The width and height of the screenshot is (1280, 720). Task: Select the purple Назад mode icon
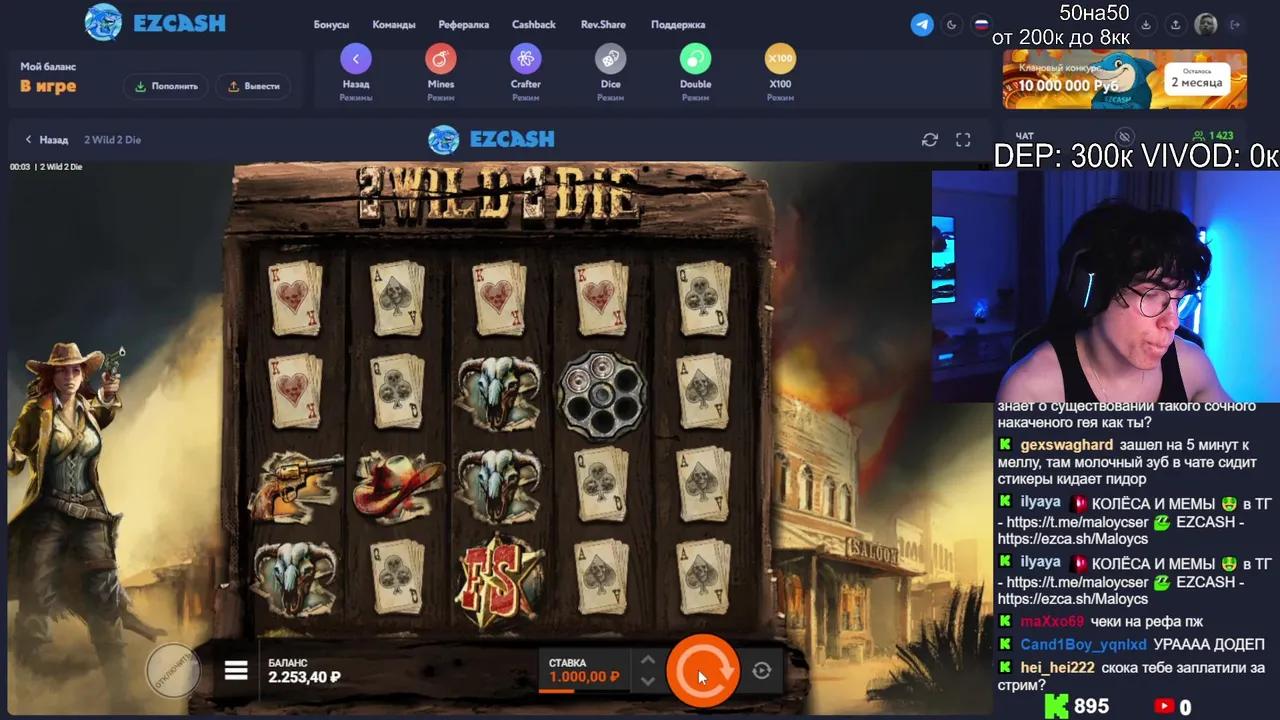(356, 59)
